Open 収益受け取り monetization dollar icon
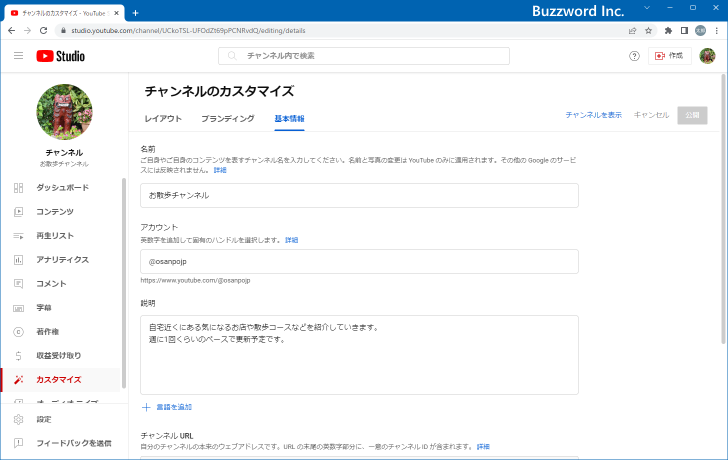728x460 pixels. (x=19, y=356)
